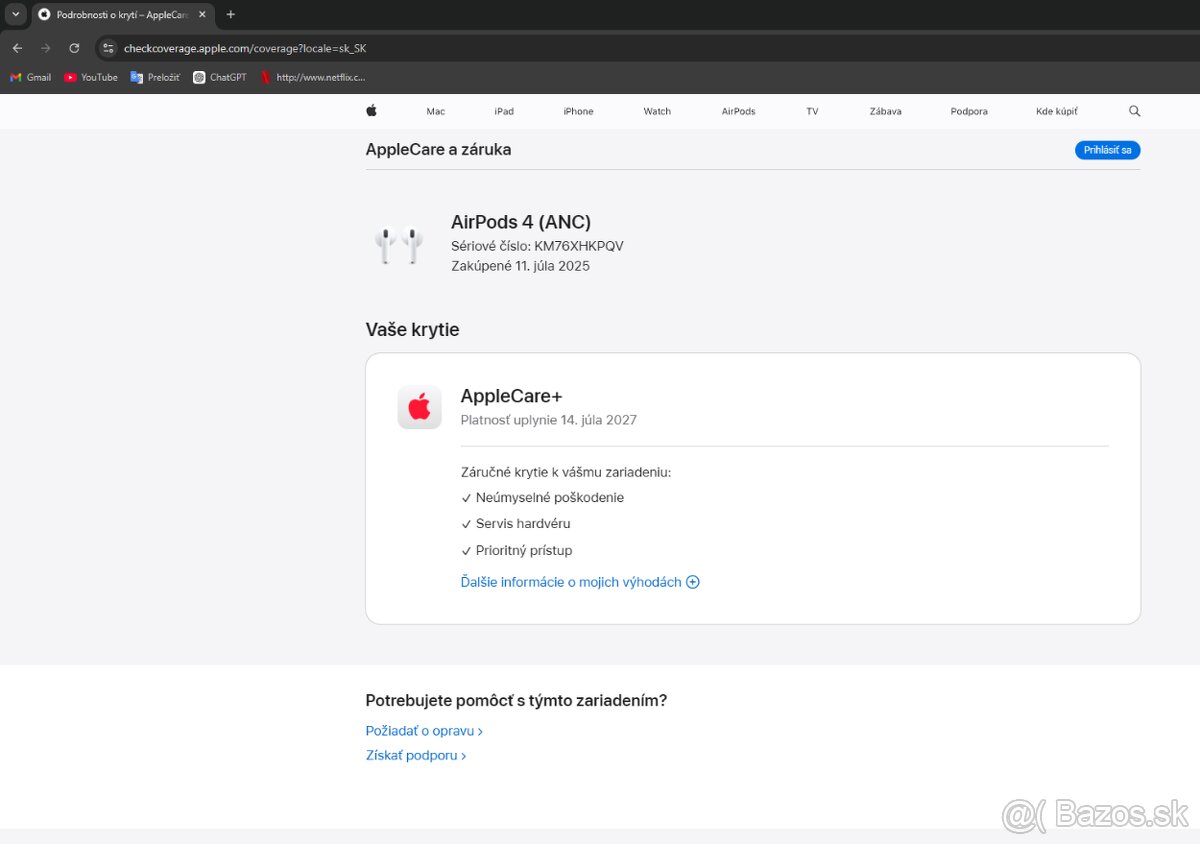Select the AirPods navigation item
The height and width of the screenshot is (844, 1200).
pyautogui.click(x=738, y=111)
